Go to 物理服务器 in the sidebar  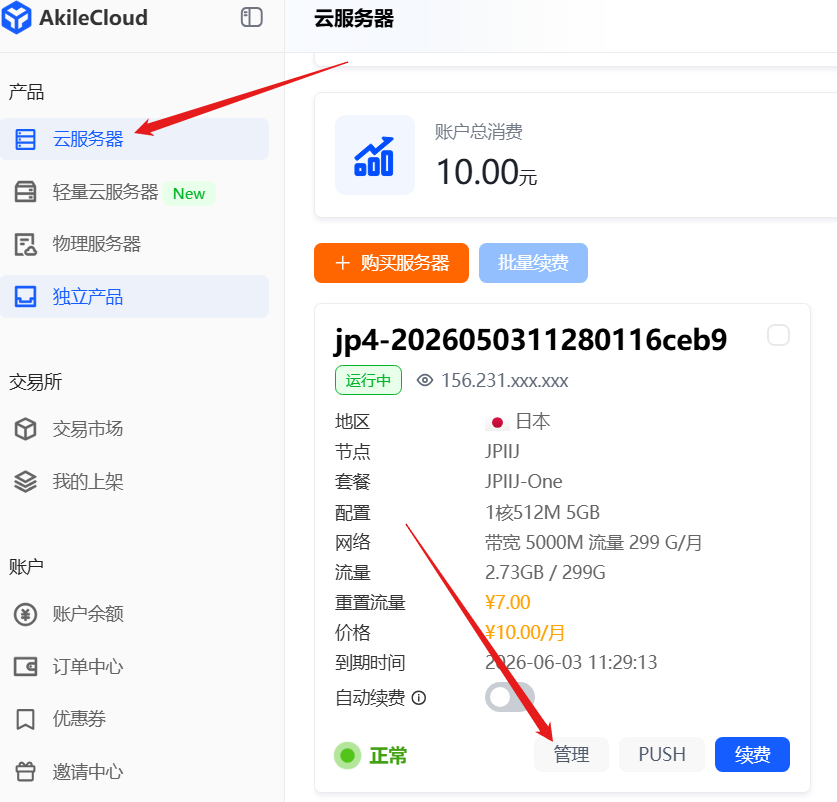pyautogui.click(x=134, y=245)
